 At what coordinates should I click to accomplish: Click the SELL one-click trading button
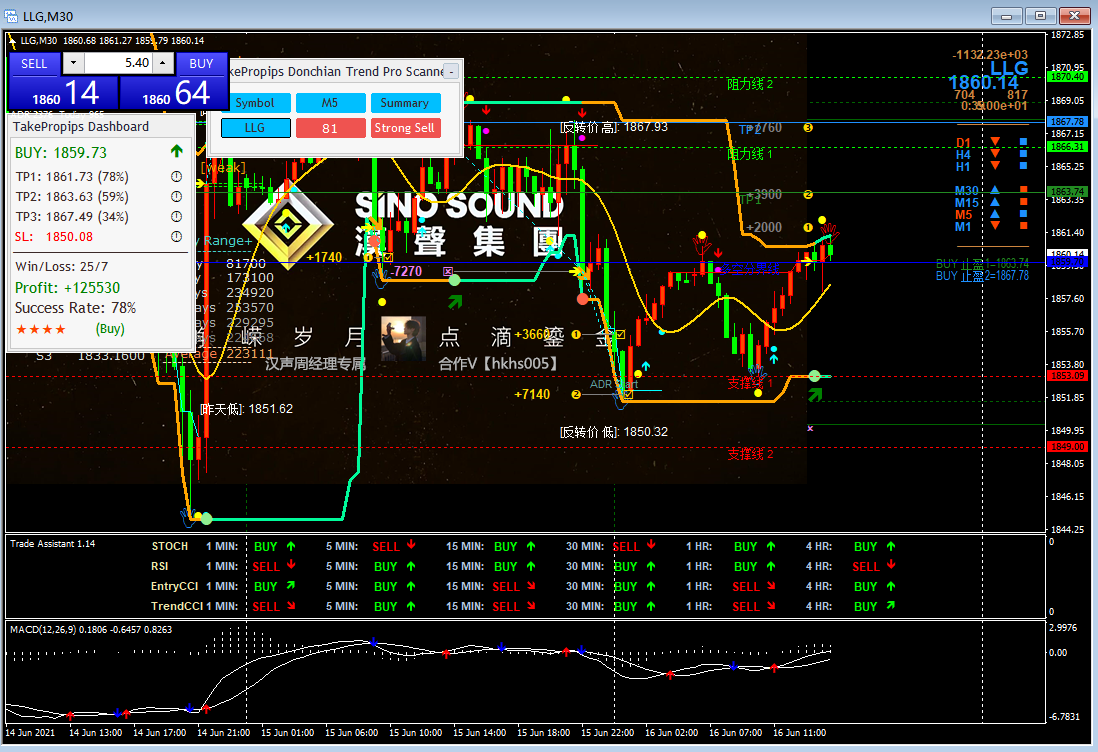click(34, 64)
